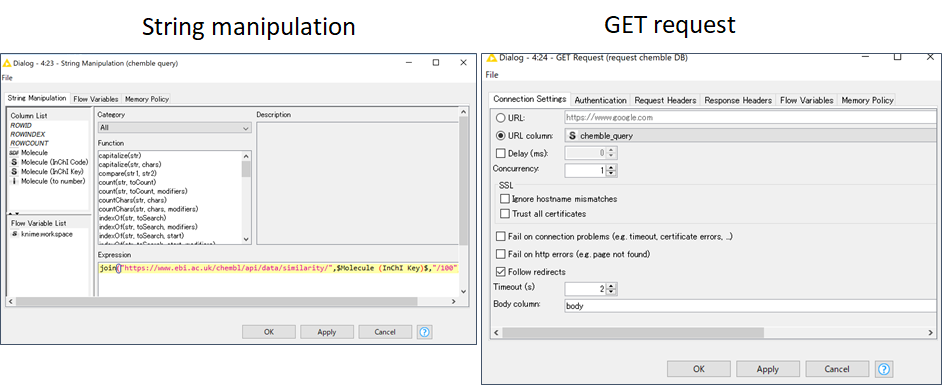The height and width of the screenshot is (385, 942).
Task: Click KNIME warning icon in String Manipulation title bar
Action: [7, 62]
